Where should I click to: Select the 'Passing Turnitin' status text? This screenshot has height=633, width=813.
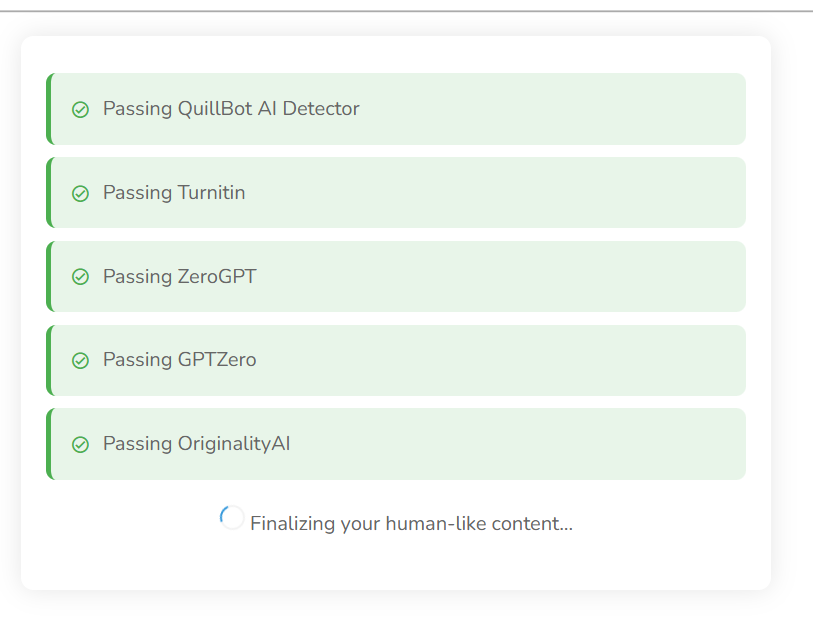[174, 193]
